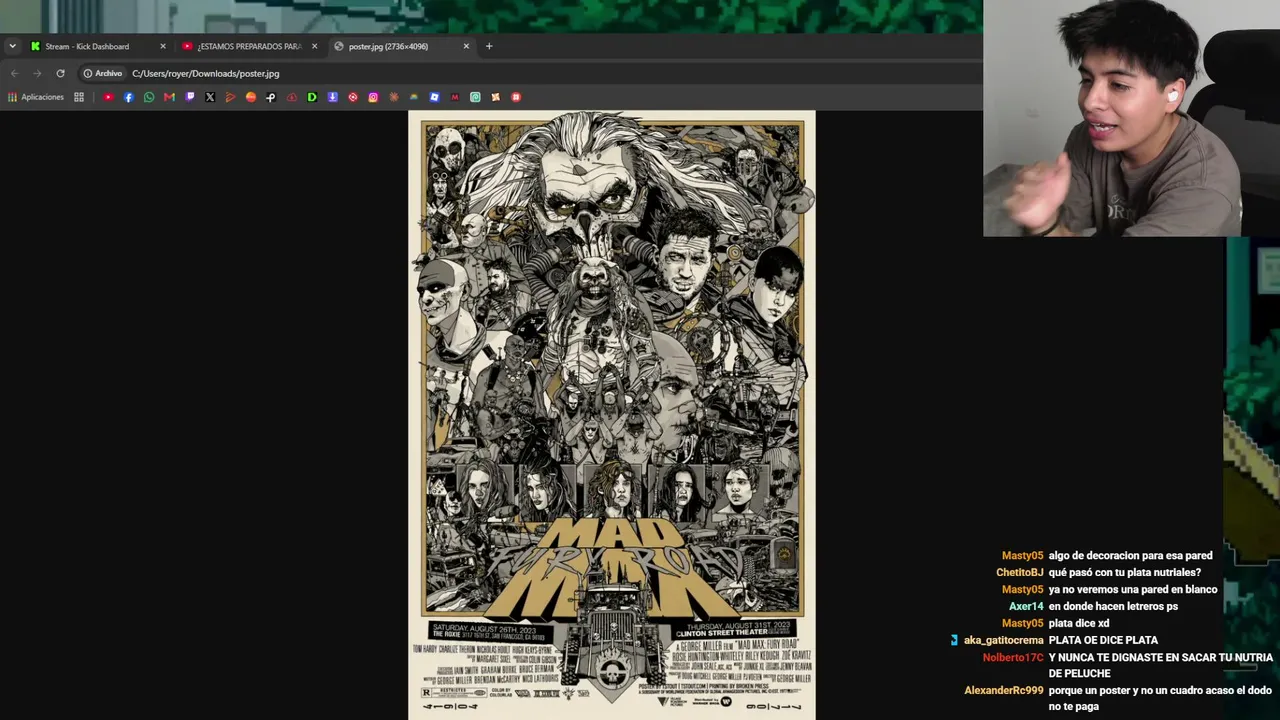The image size is (1280, 720).
Task: Click chat username AlexanderRc999
Action: (1004, 691)
